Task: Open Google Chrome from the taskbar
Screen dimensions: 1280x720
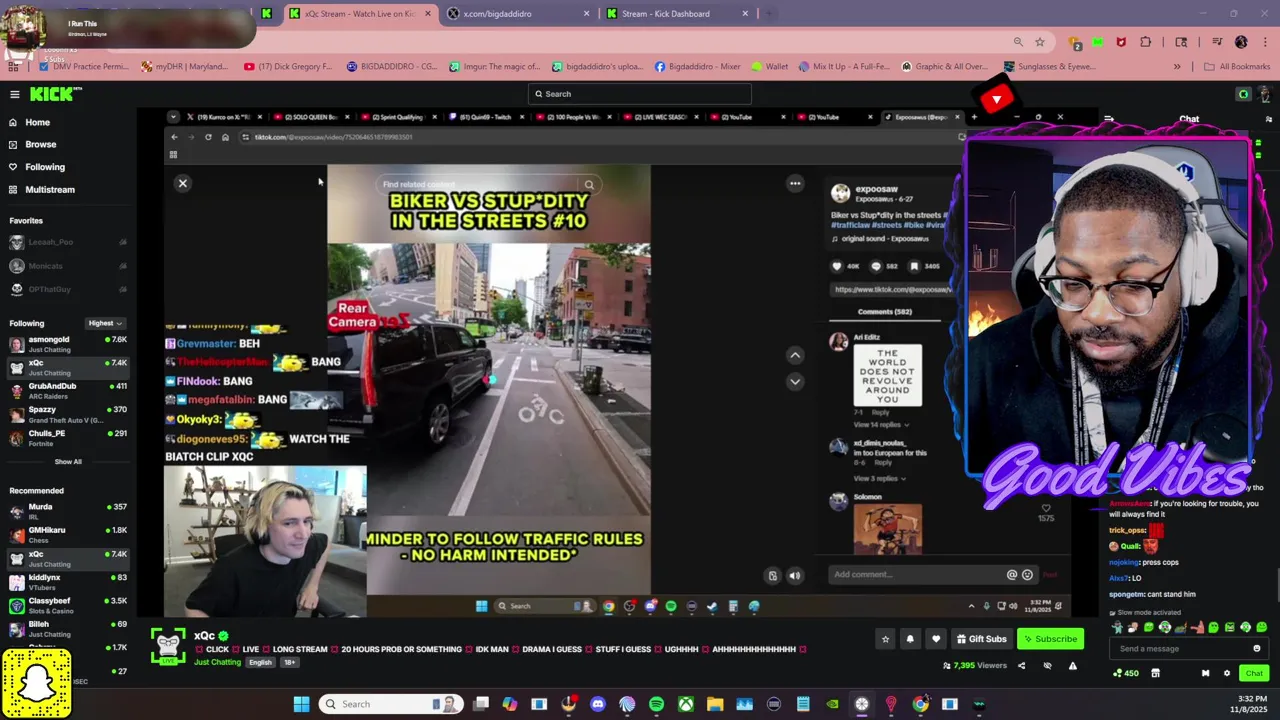Action: click(920, 704)
